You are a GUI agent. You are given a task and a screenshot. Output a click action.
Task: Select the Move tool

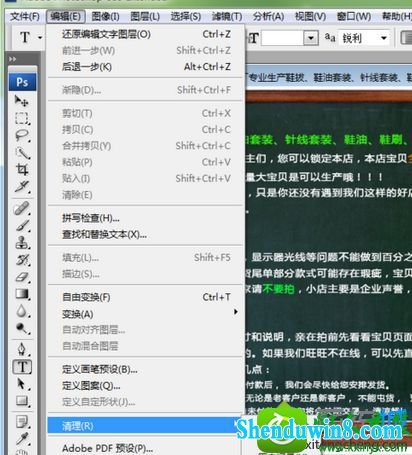tap(22, 101)
